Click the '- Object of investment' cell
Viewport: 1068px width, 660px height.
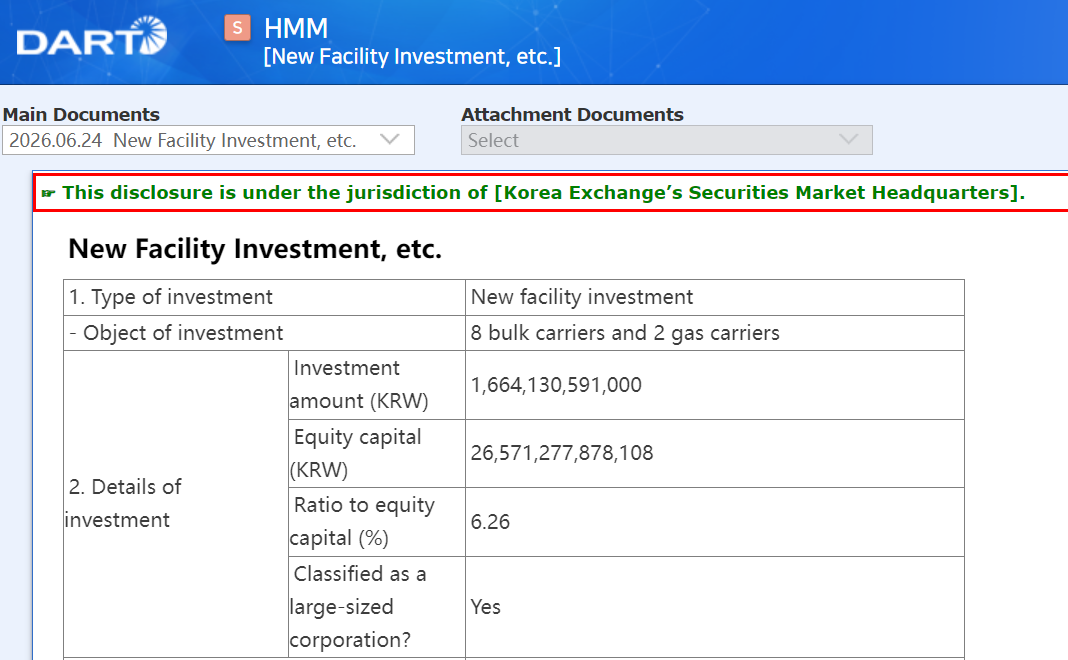pyautogui.click(x=264, y=333)
